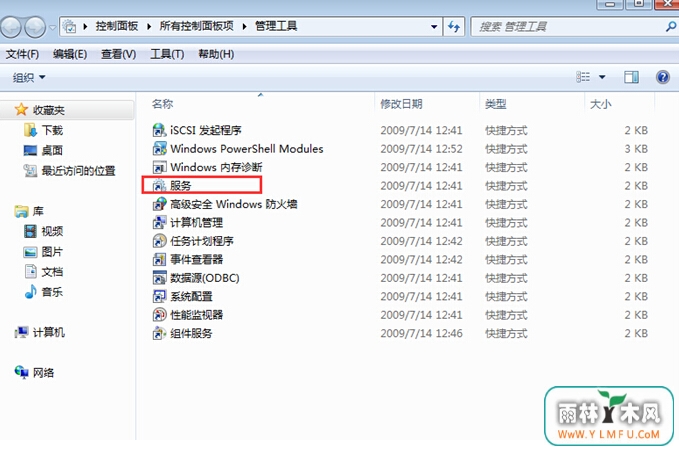679x451 pixels.
Task: Focus the 搜索 管理工具 search box
Action: 567,26
